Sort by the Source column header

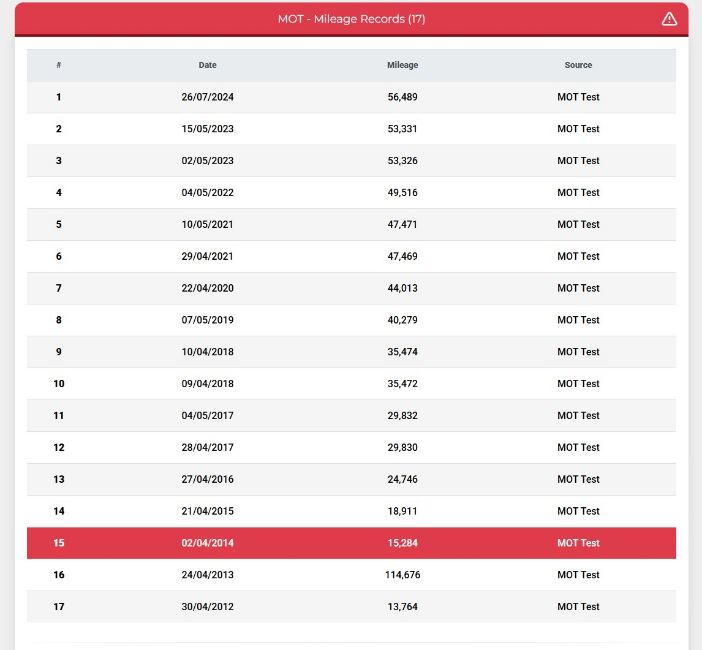click(x=578, y=65)
